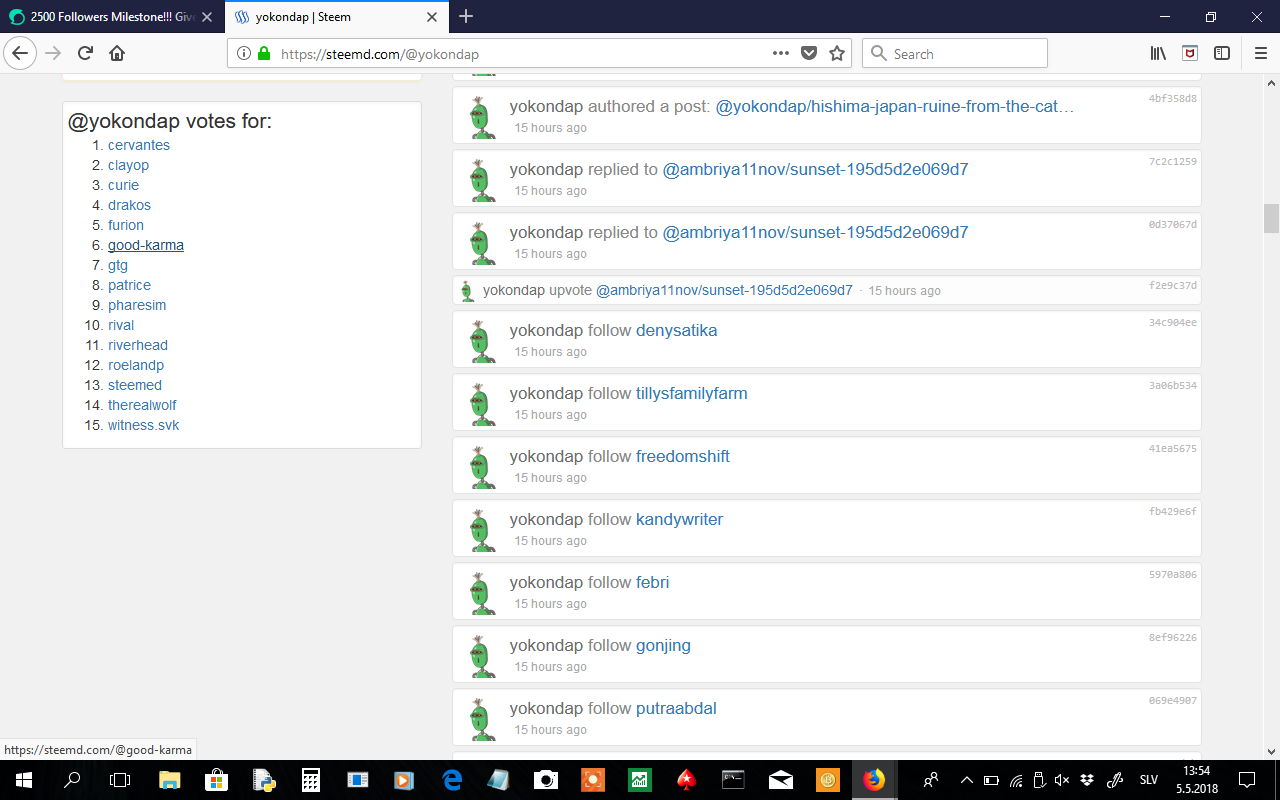This screenshot has width=1280, height=800.
Task: Open witness link furion
Action: tap(126, 225)
